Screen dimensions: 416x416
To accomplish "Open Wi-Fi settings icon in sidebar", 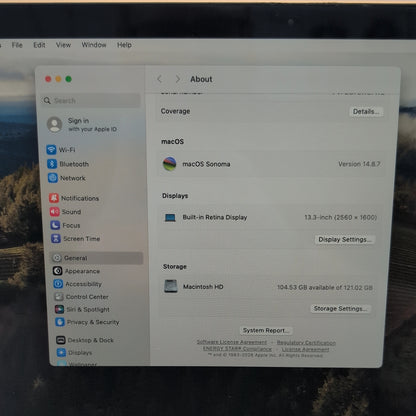I will [x=51, y=149].
